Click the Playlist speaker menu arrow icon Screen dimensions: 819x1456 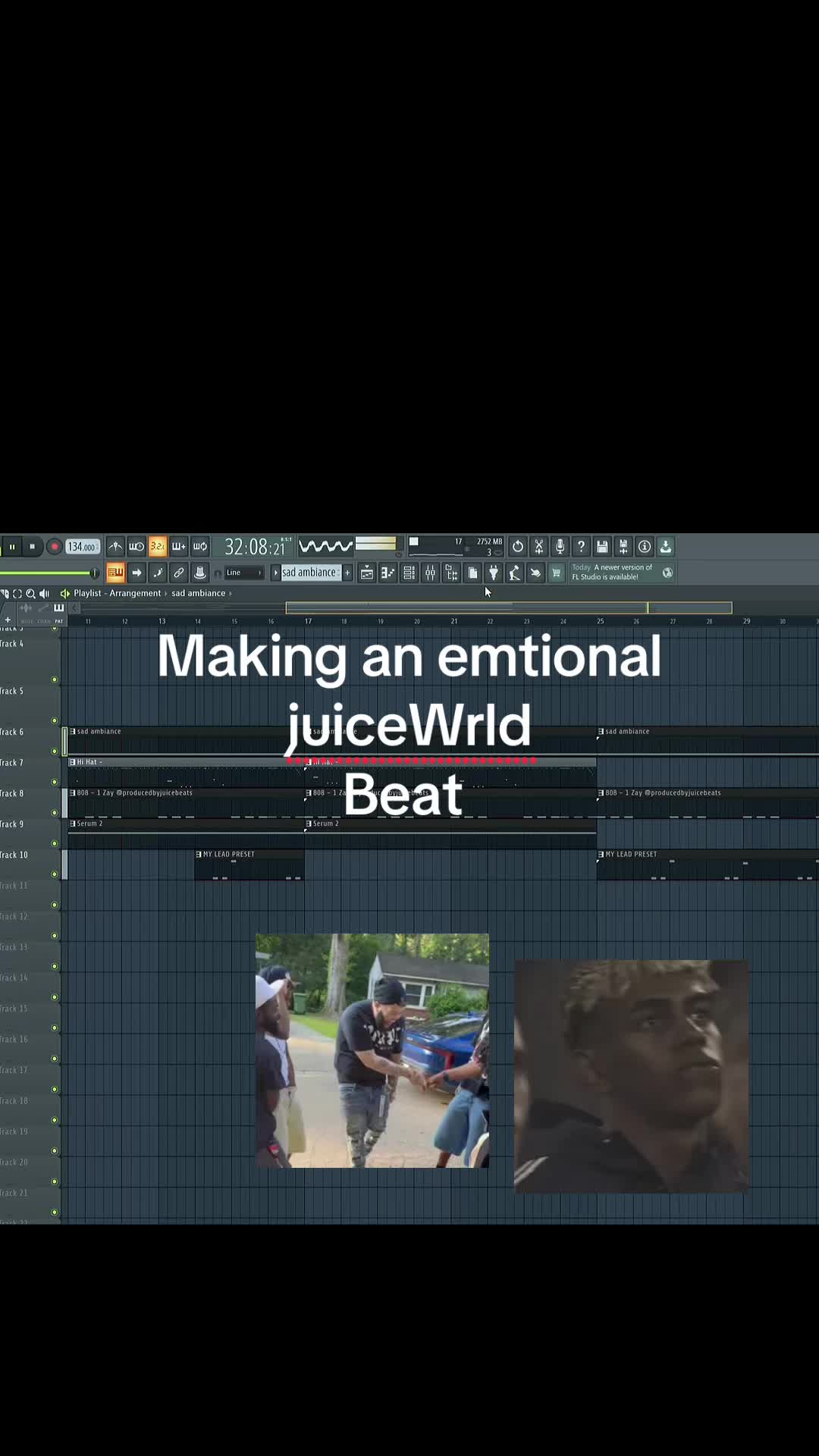coord(65,593)
